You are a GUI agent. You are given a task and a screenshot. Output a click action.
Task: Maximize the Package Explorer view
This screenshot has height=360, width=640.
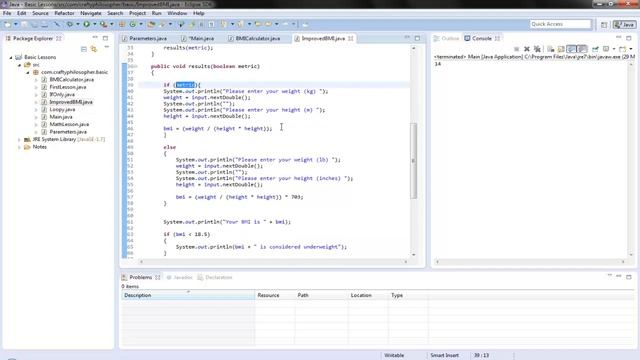tap(105, 38)
